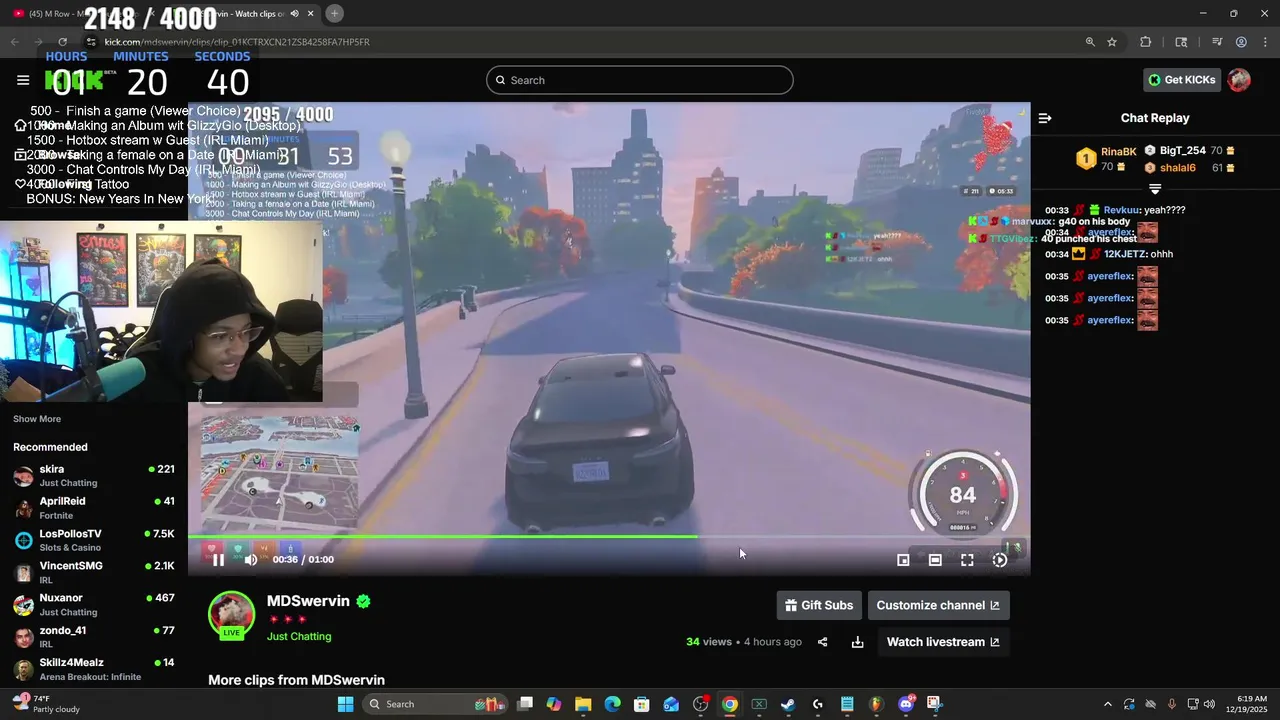
Task: Open Chrome three-dot menu
Action: [x=1264, y=42]
